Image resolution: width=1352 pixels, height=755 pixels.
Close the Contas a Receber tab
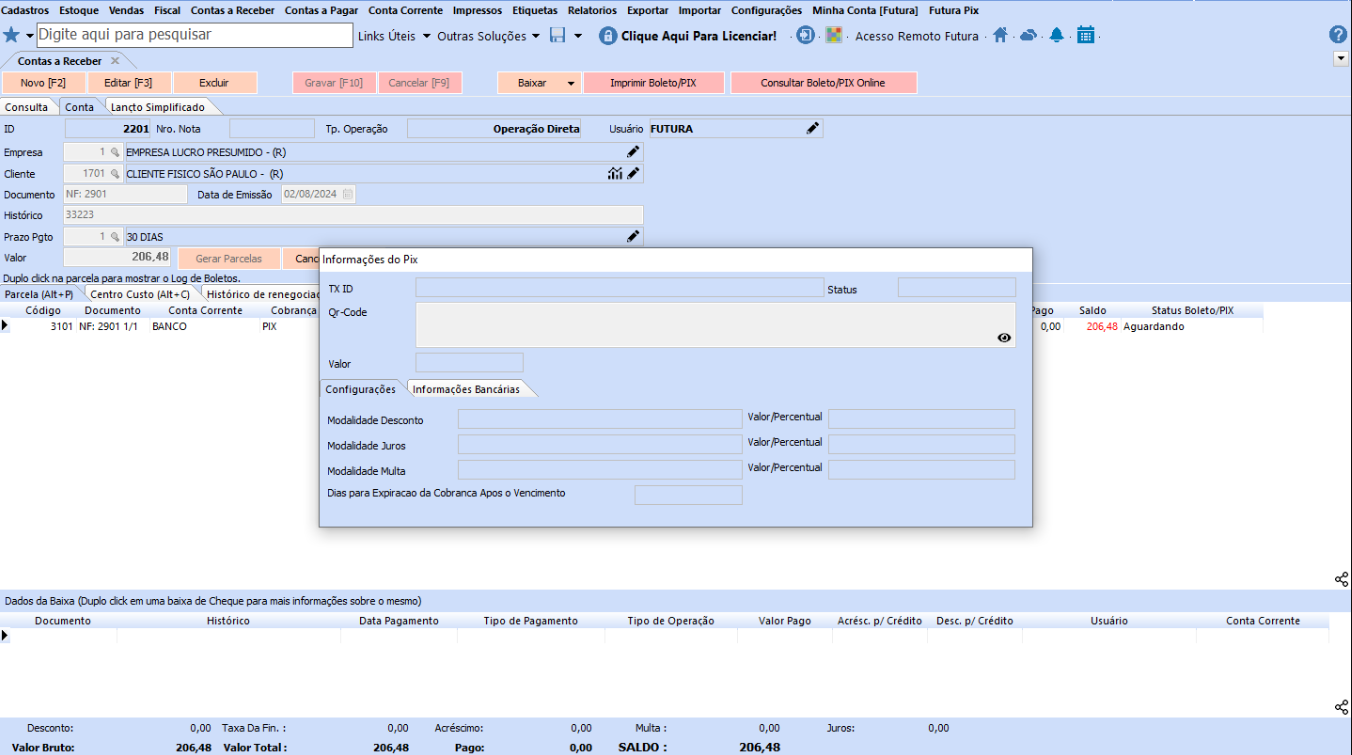click(115, 61)
